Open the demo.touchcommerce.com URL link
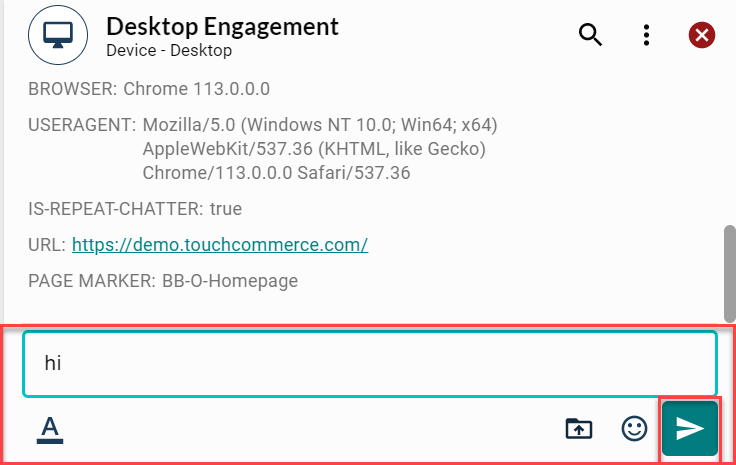This screenshot has width=736, height=465. 220,244
